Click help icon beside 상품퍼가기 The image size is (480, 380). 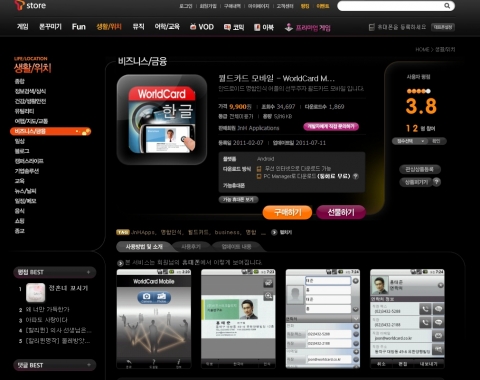click(x=436, y=182)
